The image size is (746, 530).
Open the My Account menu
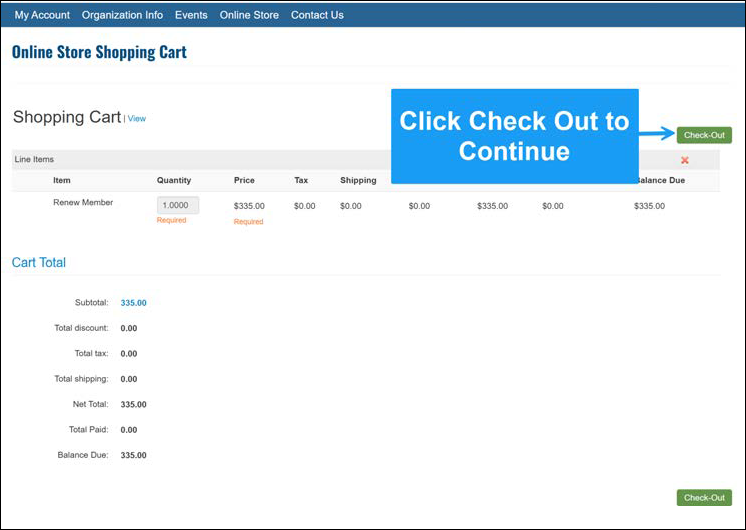click(x=42, y=15)
